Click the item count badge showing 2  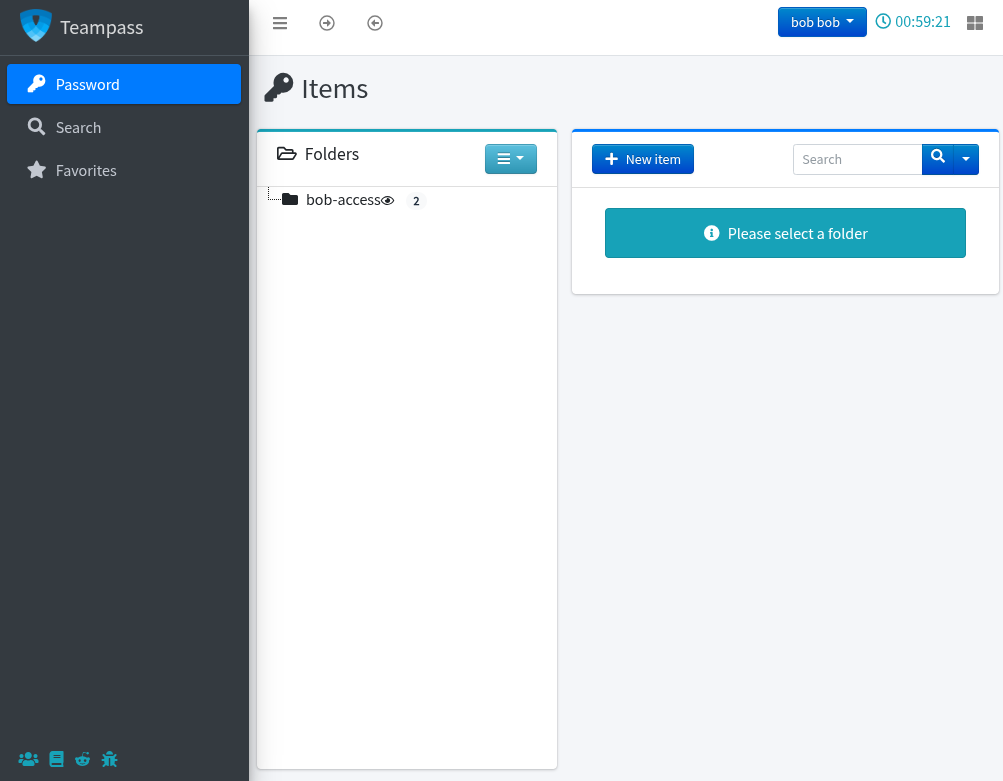pos(416,200)
